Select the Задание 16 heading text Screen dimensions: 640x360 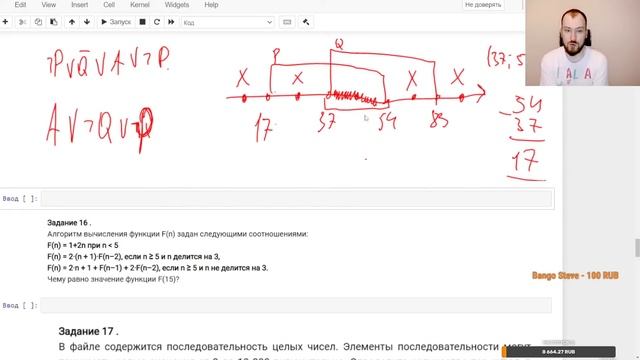(x=69, y=223)
